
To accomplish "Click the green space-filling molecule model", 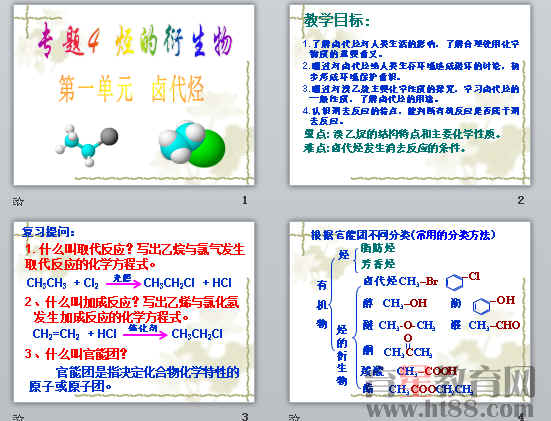I will 192,142.
